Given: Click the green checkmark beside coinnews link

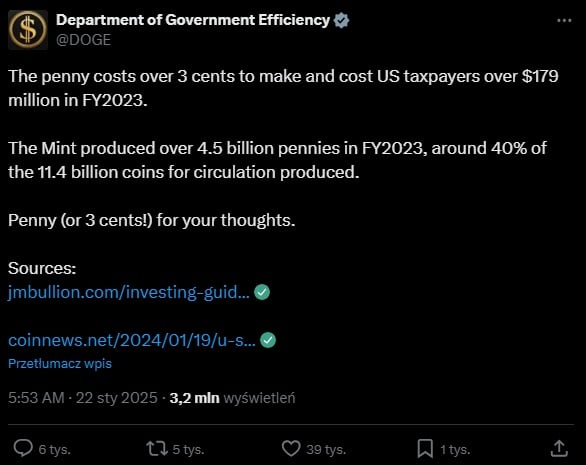Looking at the screenshot, I should point(268,340).
